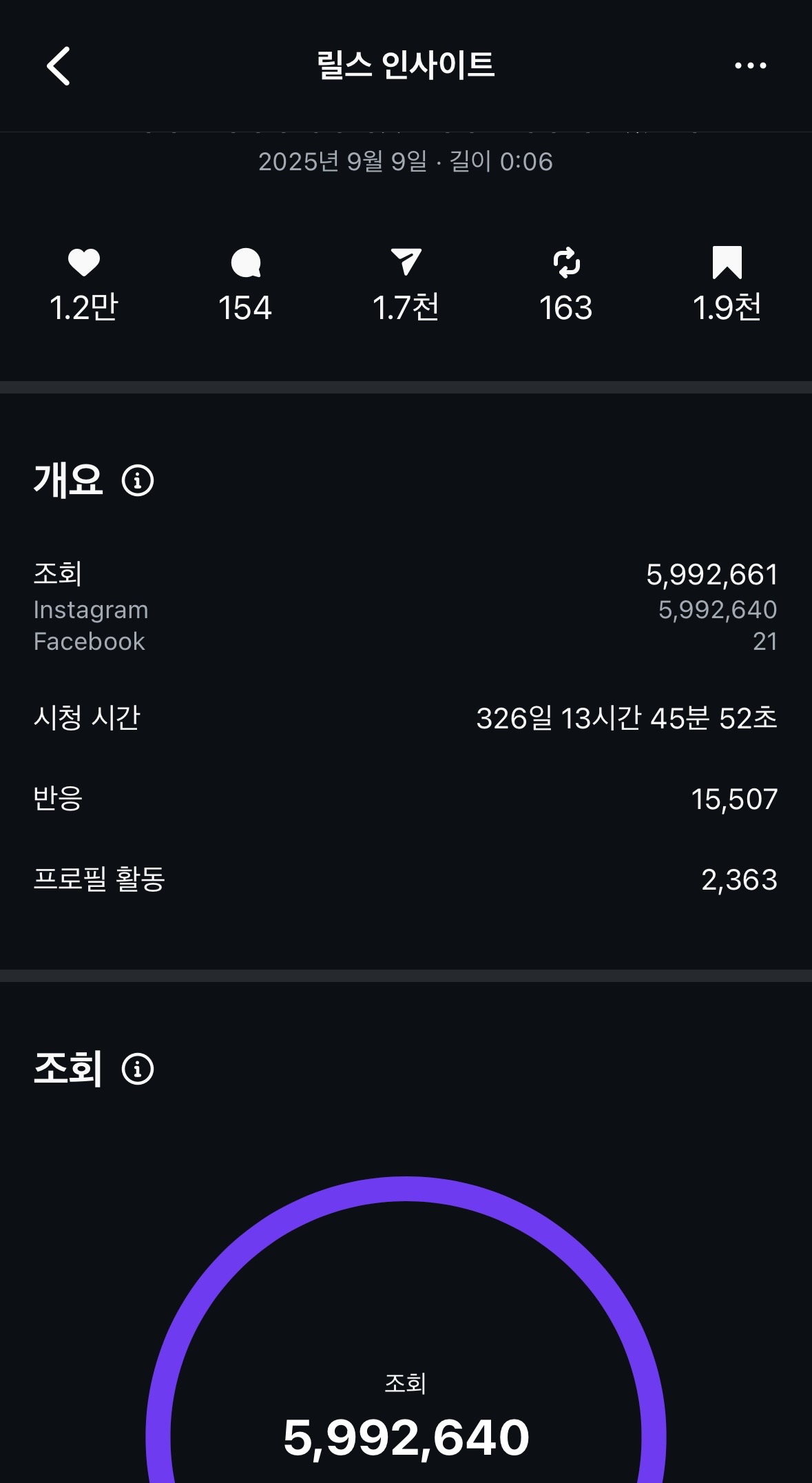
Task: Tap the heart likes icon
Action: coord(84,263)
